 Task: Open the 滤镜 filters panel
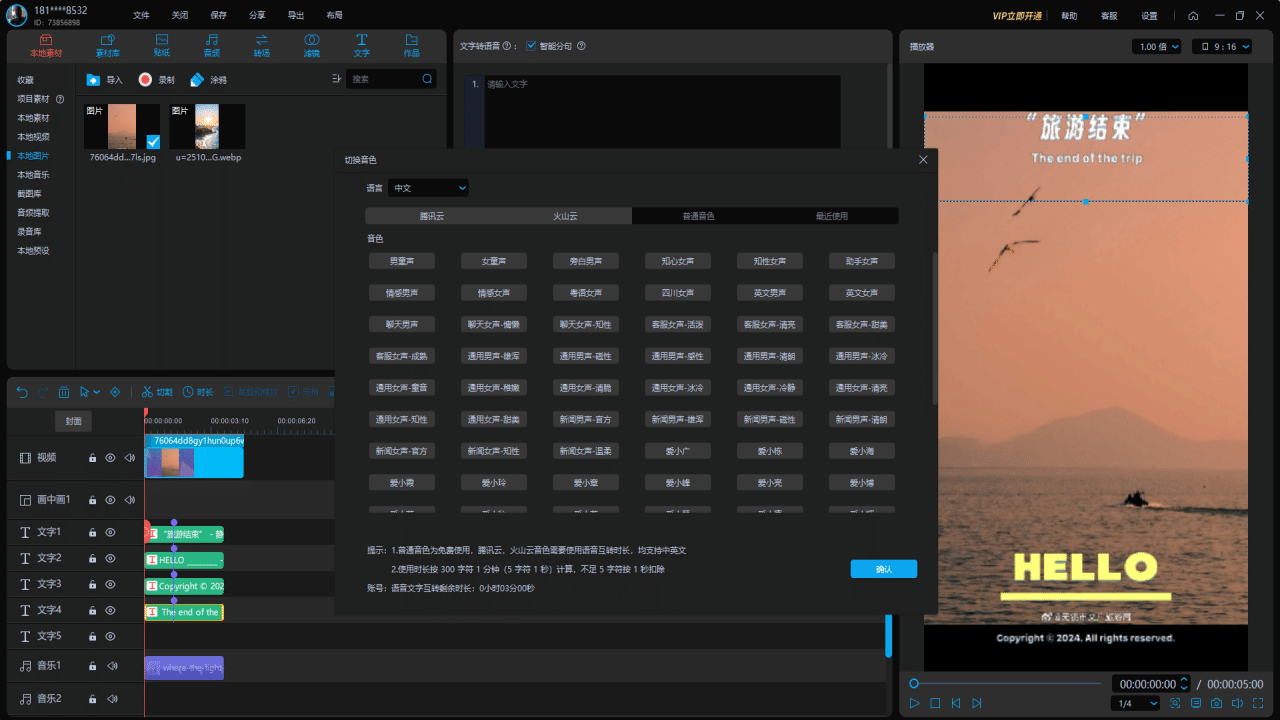point(311,45)
